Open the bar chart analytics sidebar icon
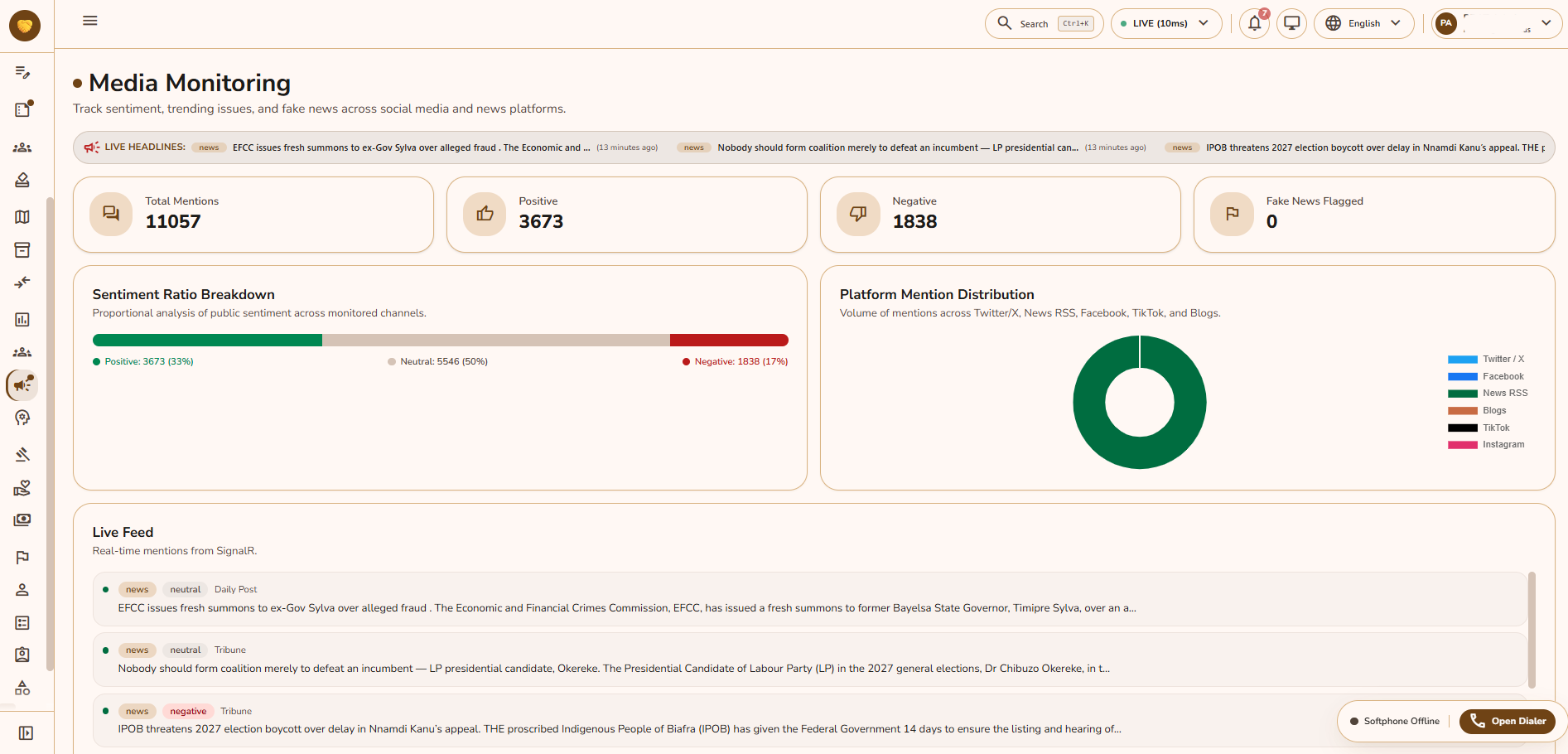1568x754 pixels. click(x=22, y=320)
